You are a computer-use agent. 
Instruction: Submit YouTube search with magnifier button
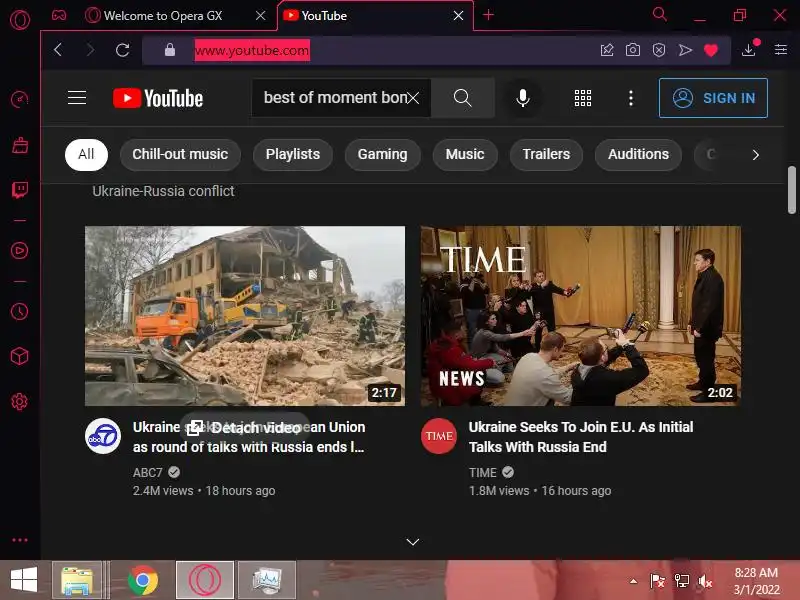point(463,97)
